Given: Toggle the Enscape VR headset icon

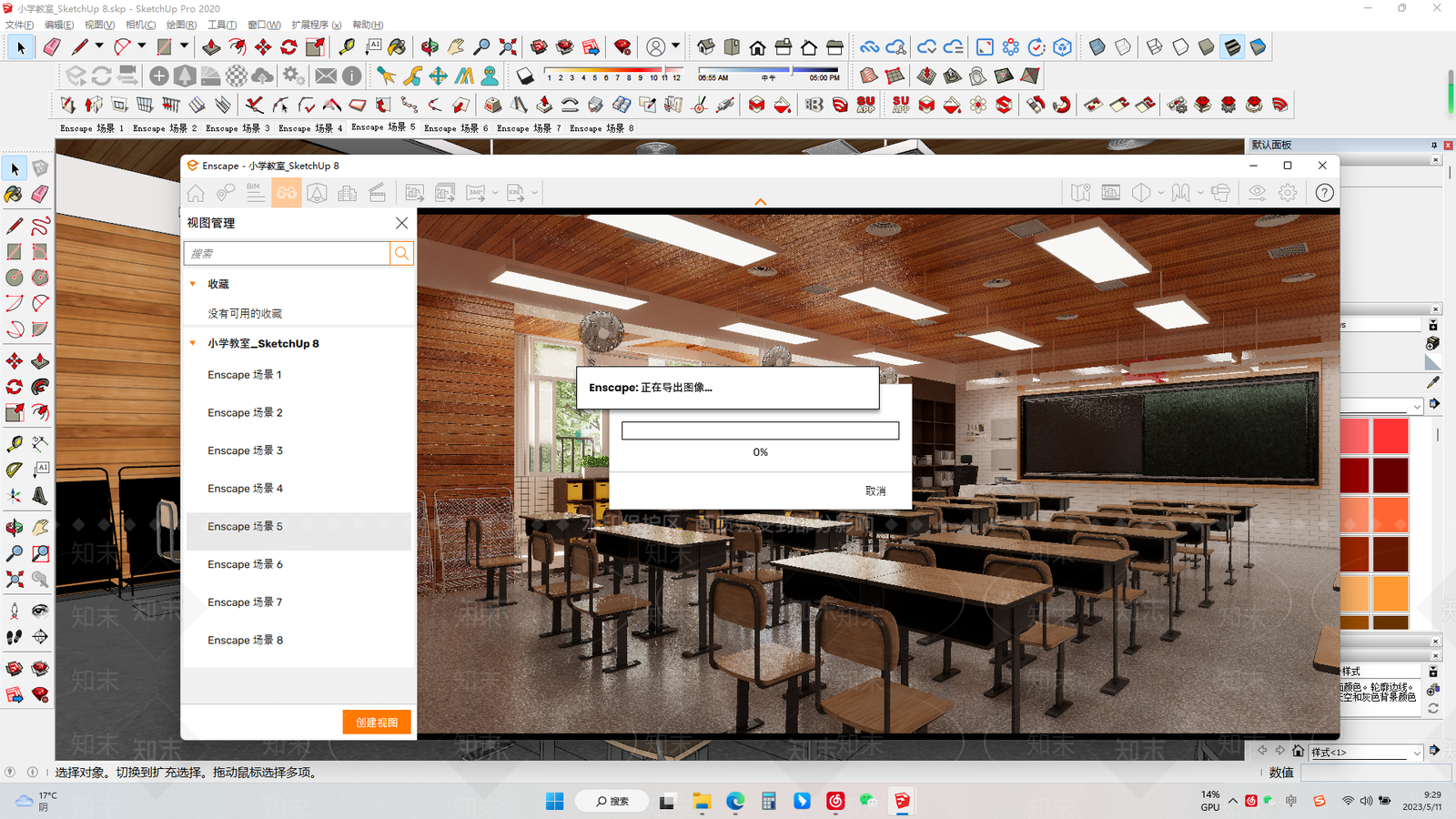Looking at the screenshot, I should (1221, 193).
